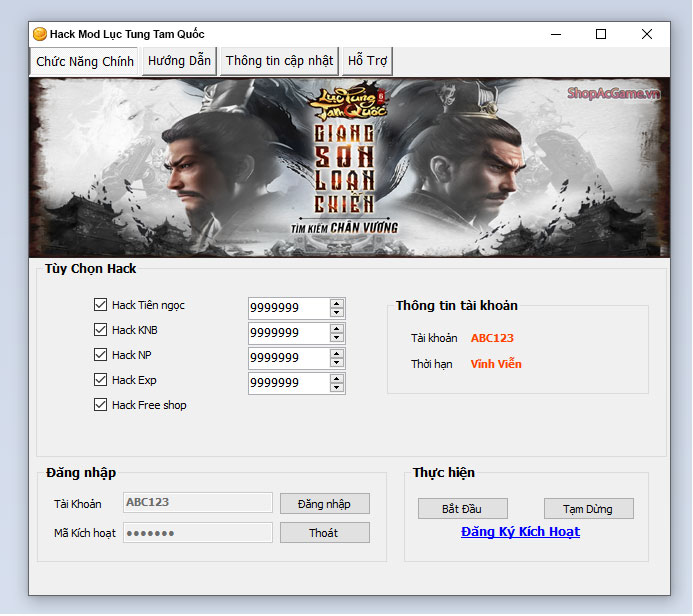
Task: Increase Tiên ngọc value with up arrow
Action: point(337,304)
